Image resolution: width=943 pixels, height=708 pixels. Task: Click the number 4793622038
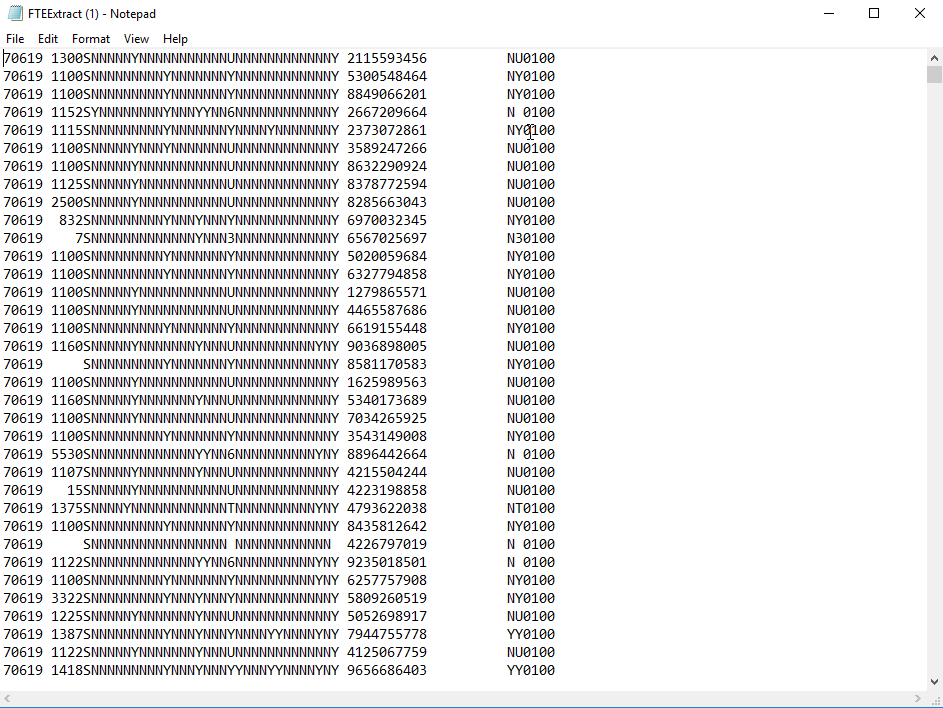point(387,508)
